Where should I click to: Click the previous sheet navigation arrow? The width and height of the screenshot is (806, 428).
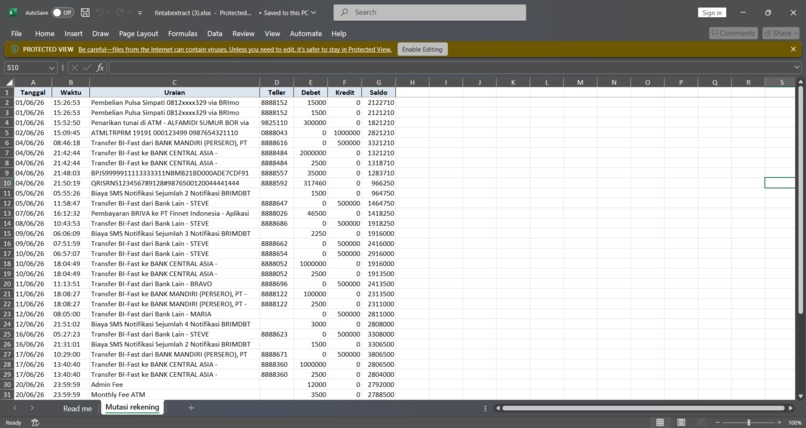pos(14,408)
